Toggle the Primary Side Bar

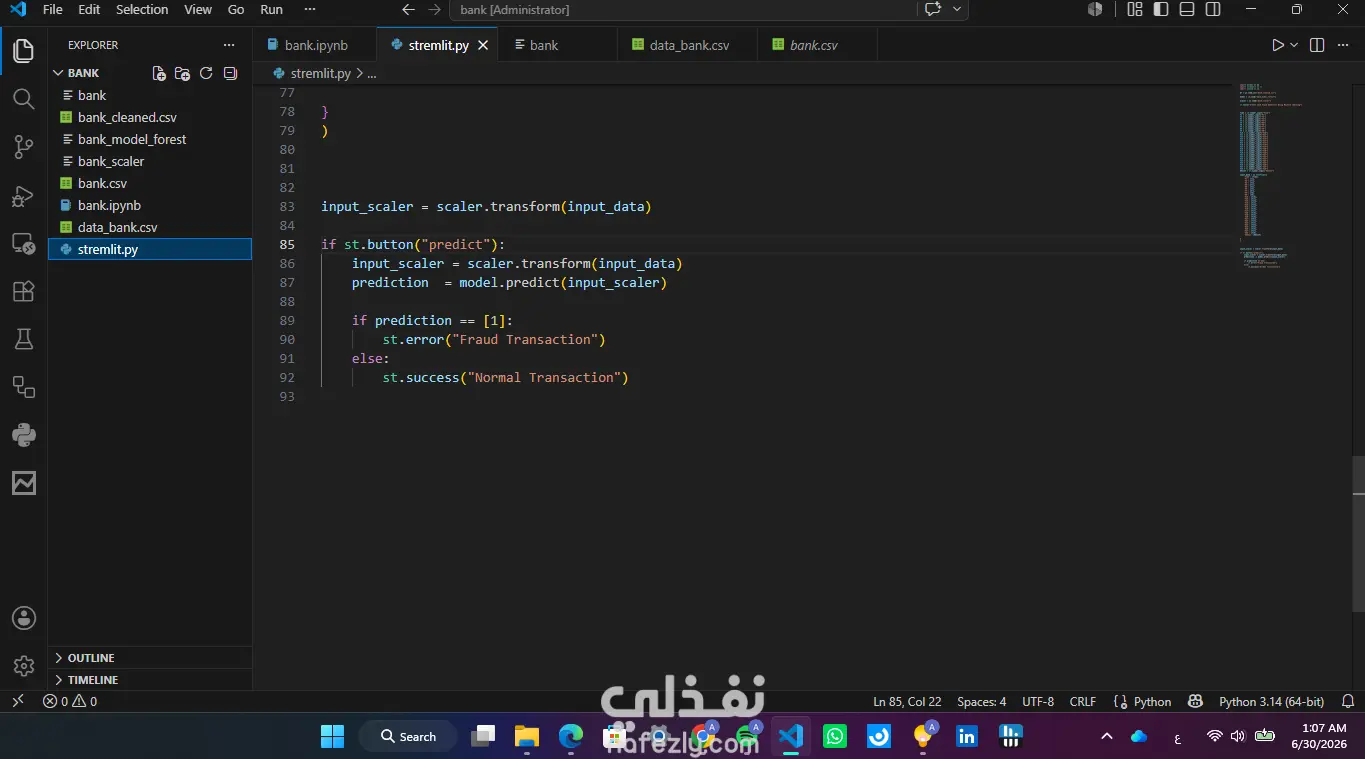coord(1161,10)
